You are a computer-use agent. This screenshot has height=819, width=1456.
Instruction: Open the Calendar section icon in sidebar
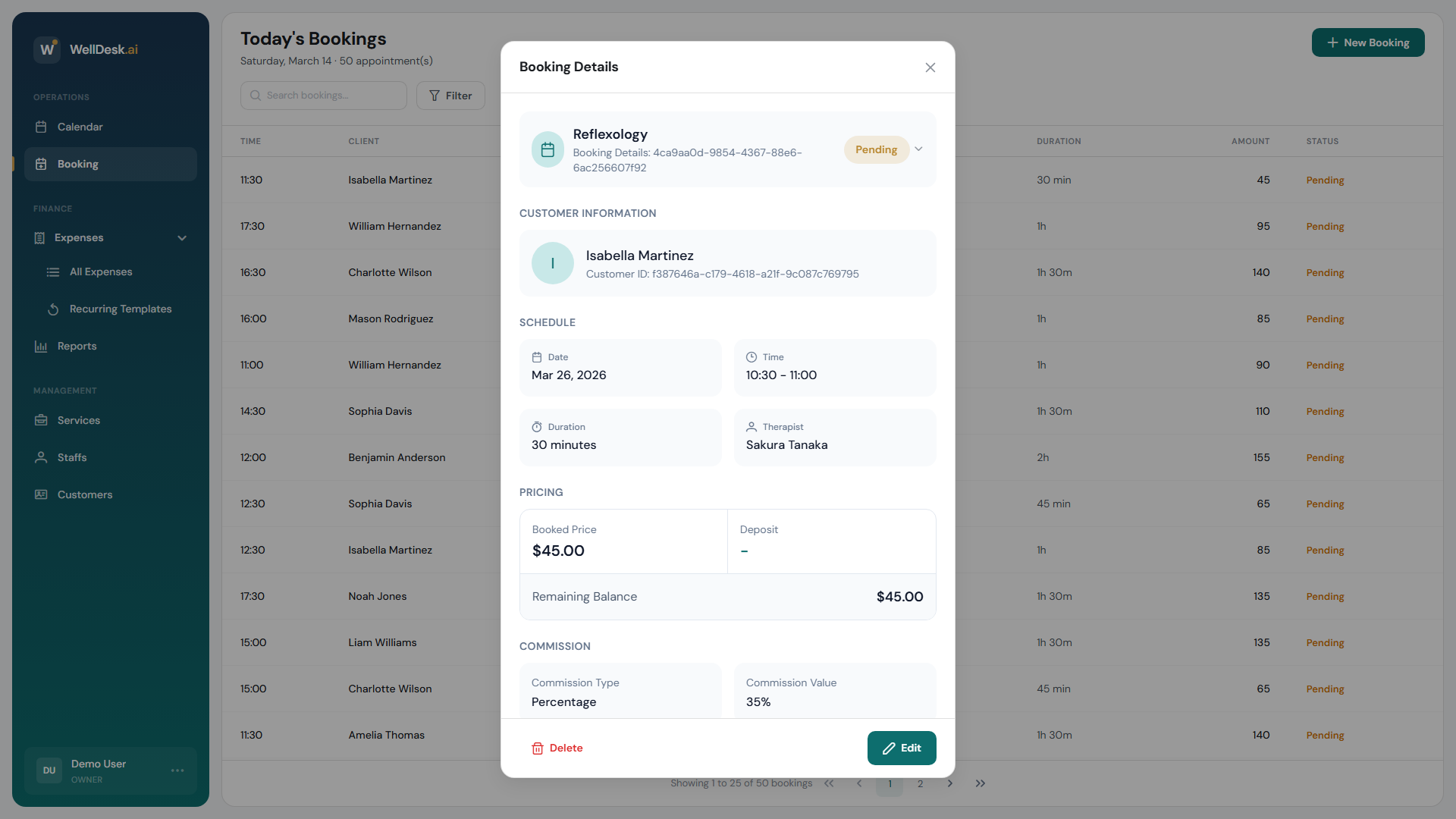tap(42, 127)
